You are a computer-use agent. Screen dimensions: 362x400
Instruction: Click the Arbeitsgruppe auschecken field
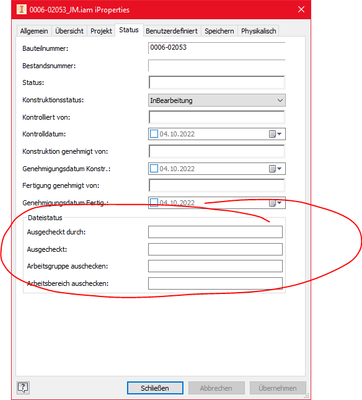[215, 266]
